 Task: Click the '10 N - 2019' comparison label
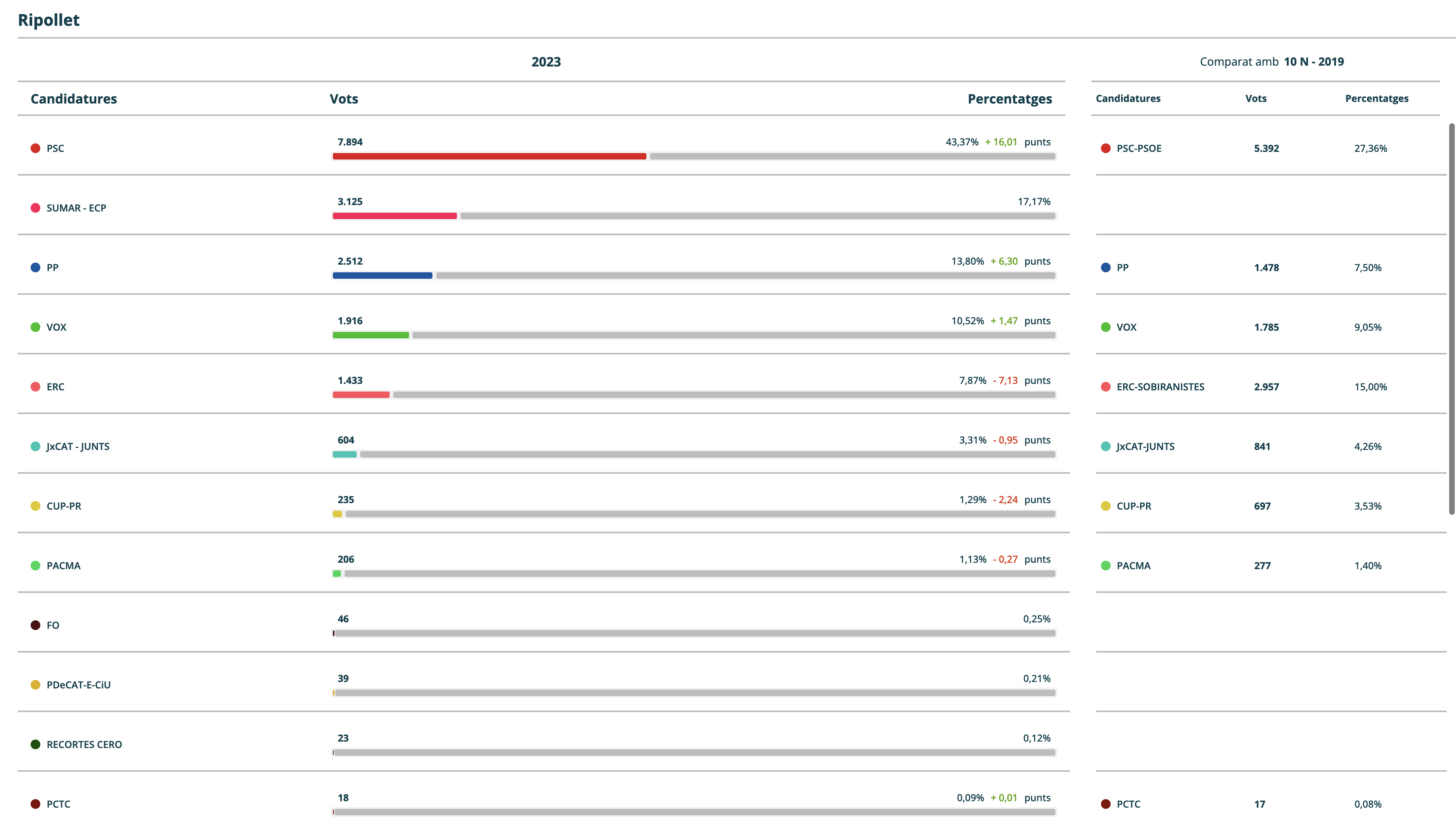tap(1313, 62)
